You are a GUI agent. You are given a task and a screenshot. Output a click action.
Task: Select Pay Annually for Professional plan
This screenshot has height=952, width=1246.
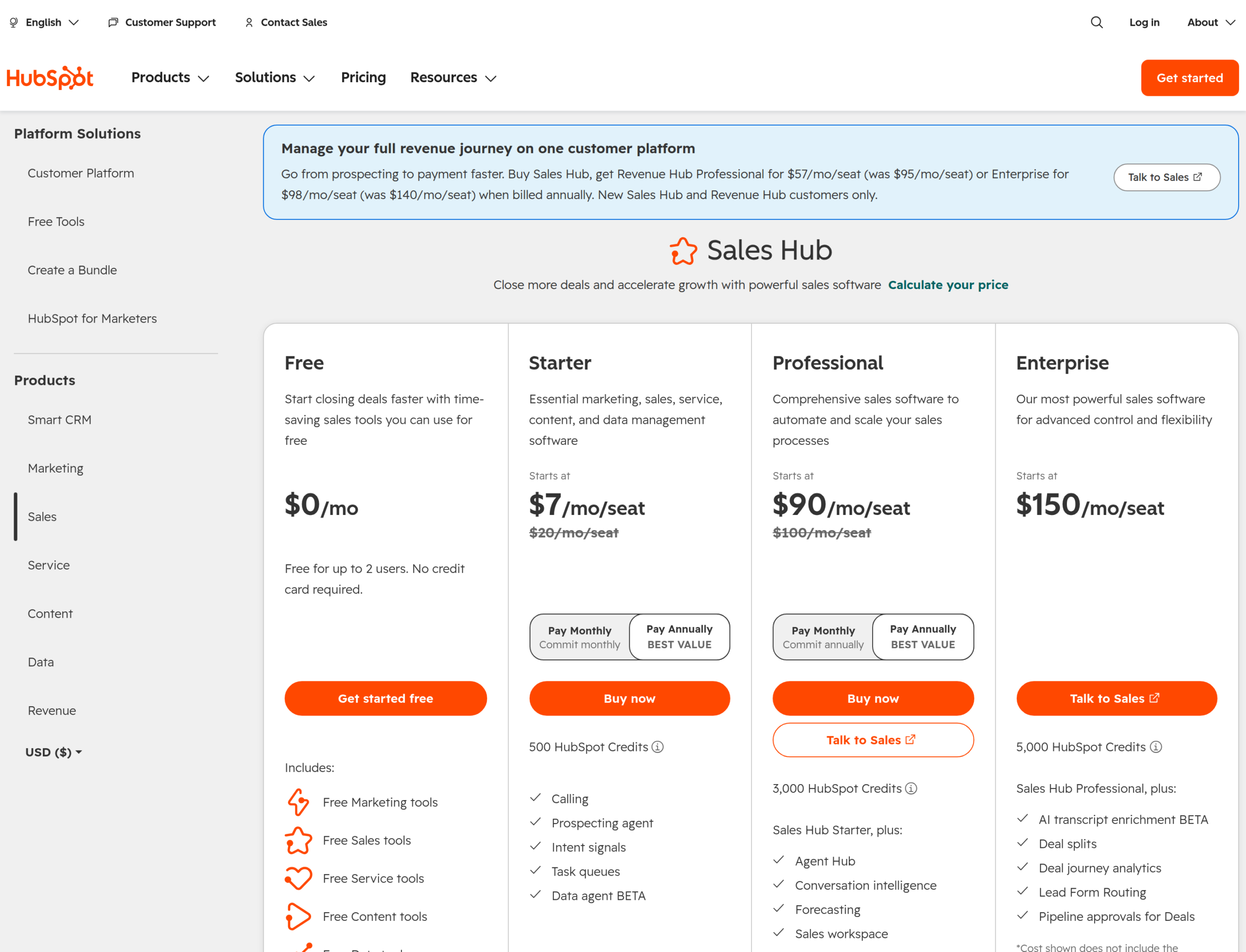click(x=922, y=637)
